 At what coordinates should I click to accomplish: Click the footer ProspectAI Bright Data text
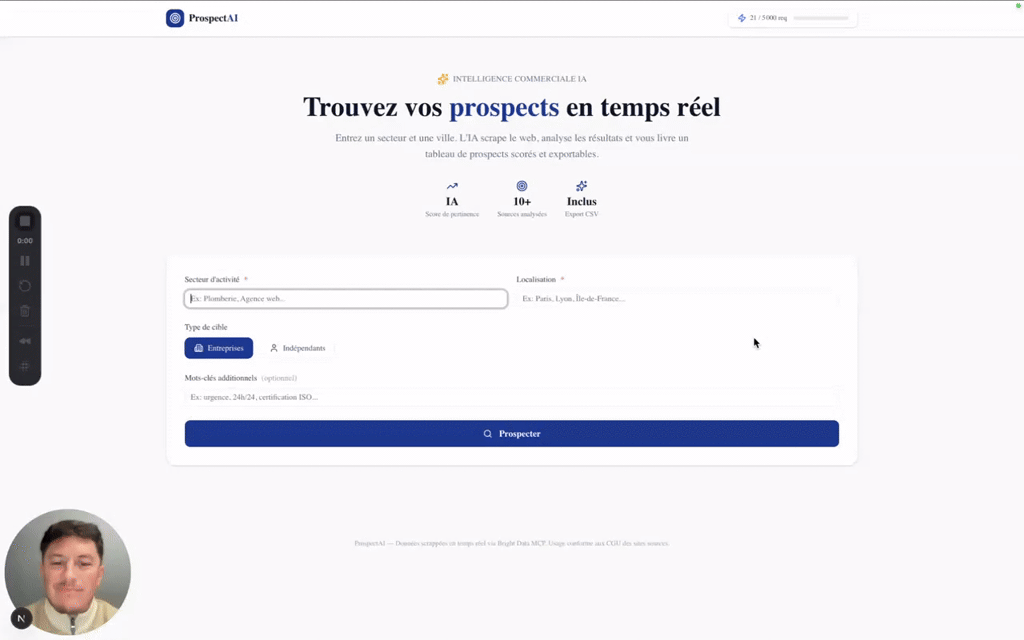tap(511, 543)
